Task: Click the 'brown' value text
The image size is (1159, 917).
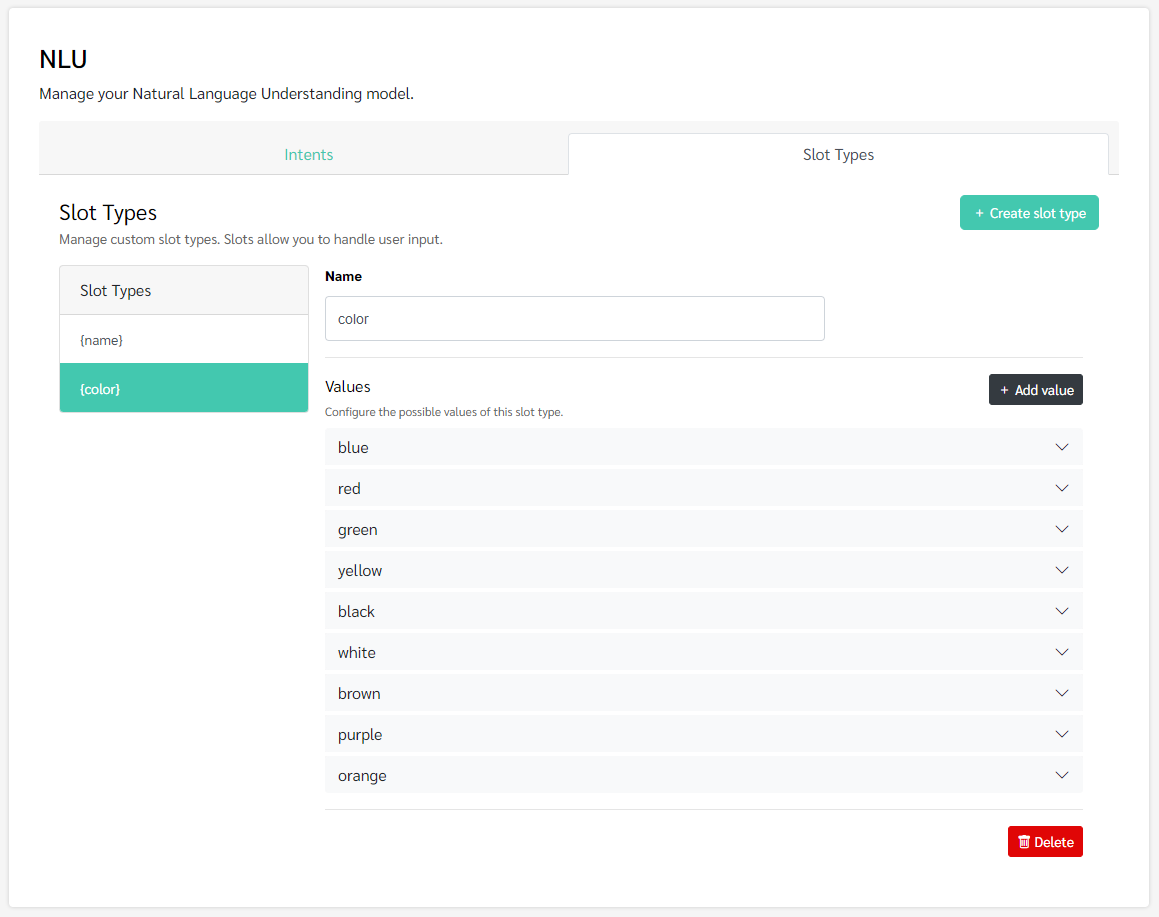Action: [359, 693]
